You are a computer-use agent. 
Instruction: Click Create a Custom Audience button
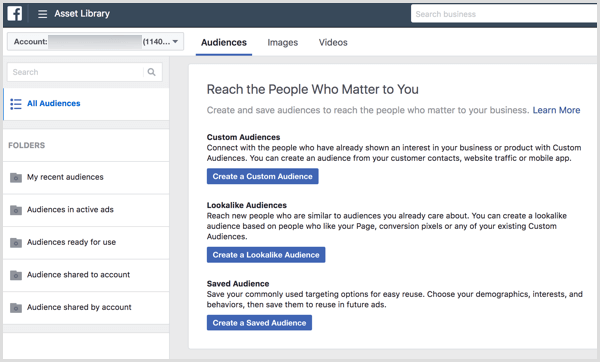pos(262,176)
